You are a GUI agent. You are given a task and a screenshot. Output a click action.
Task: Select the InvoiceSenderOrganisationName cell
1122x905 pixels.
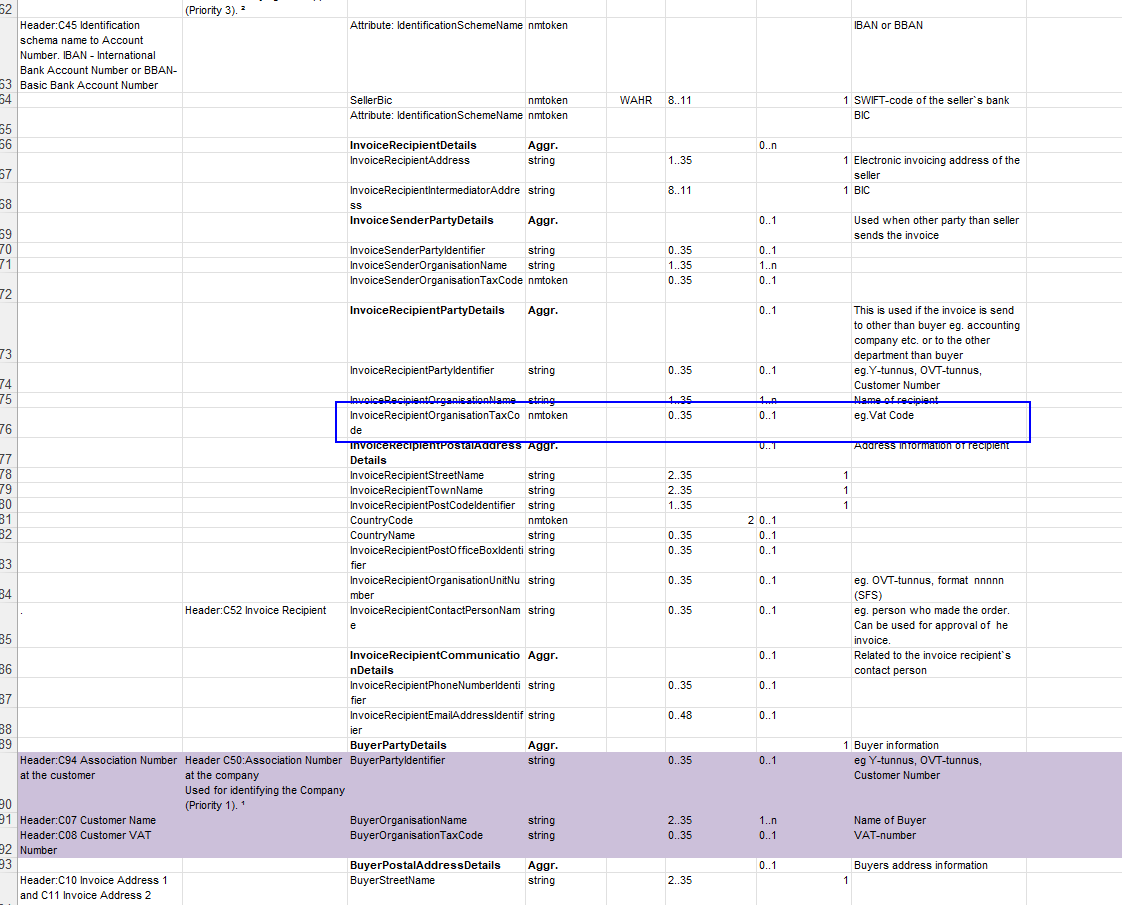(x=436, y=265)
